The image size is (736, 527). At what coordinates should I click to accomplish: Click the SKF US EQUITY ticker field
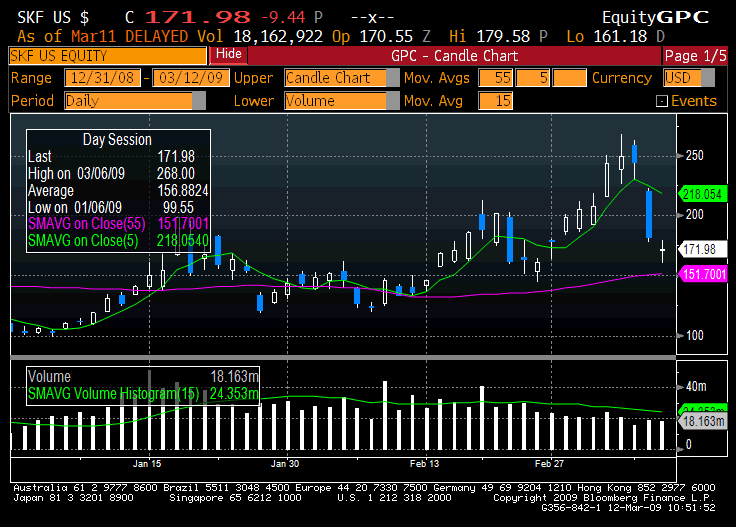(x=107, y=56)
